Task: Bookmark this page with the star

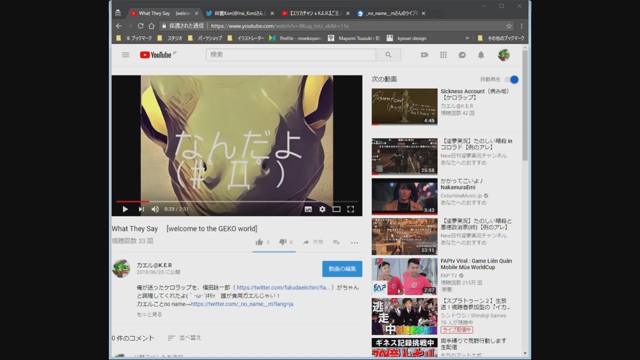Action: click(x=509, y=26)
